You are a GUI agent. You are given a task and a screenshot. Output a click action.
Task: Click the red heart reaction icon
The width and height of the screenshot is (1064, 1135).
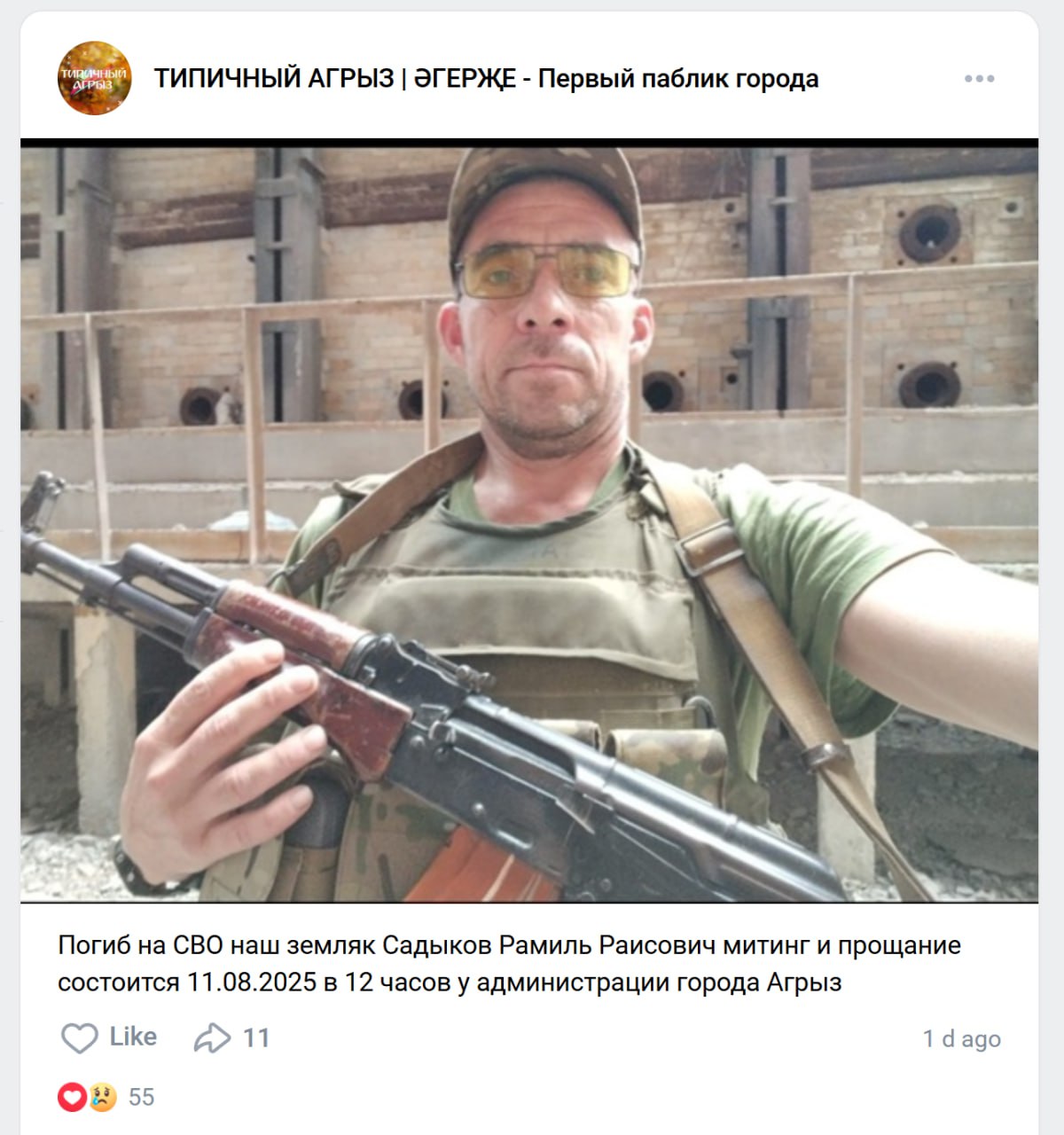tap(72, 1098)
